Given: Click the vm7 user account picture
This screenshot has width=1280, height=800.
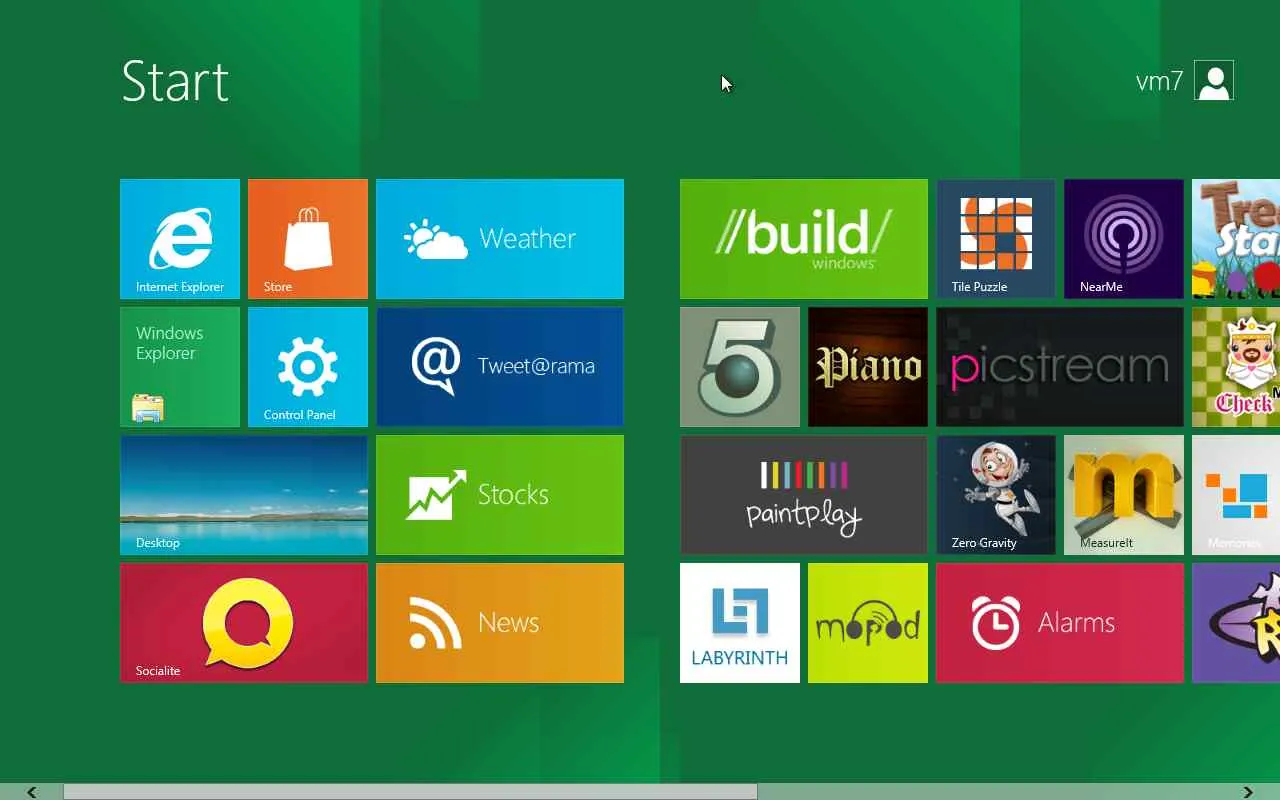Looking at the screenshot, I should 1214,81.
